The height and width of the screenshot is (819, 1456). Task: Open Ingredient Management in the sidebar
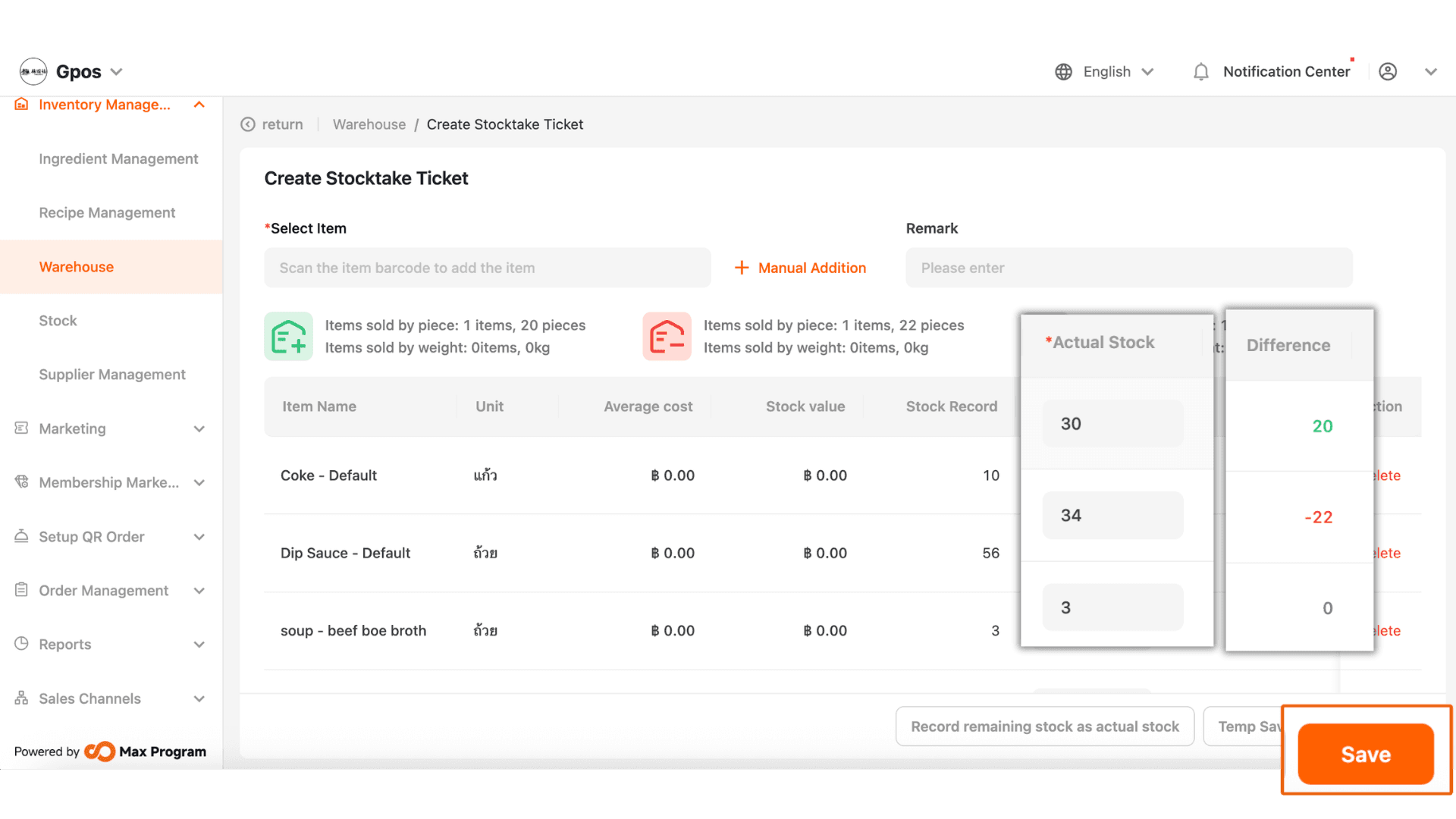[118, 158]
